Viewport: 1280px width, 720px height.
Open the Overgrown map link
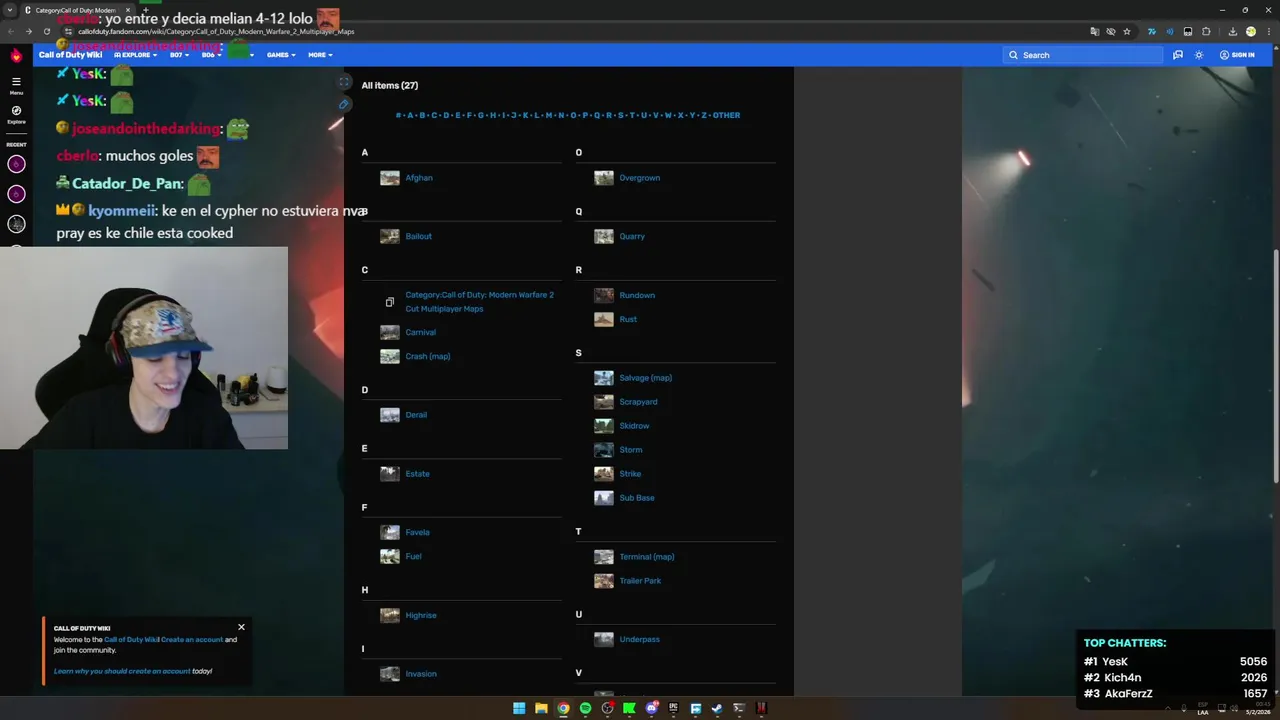639,178
